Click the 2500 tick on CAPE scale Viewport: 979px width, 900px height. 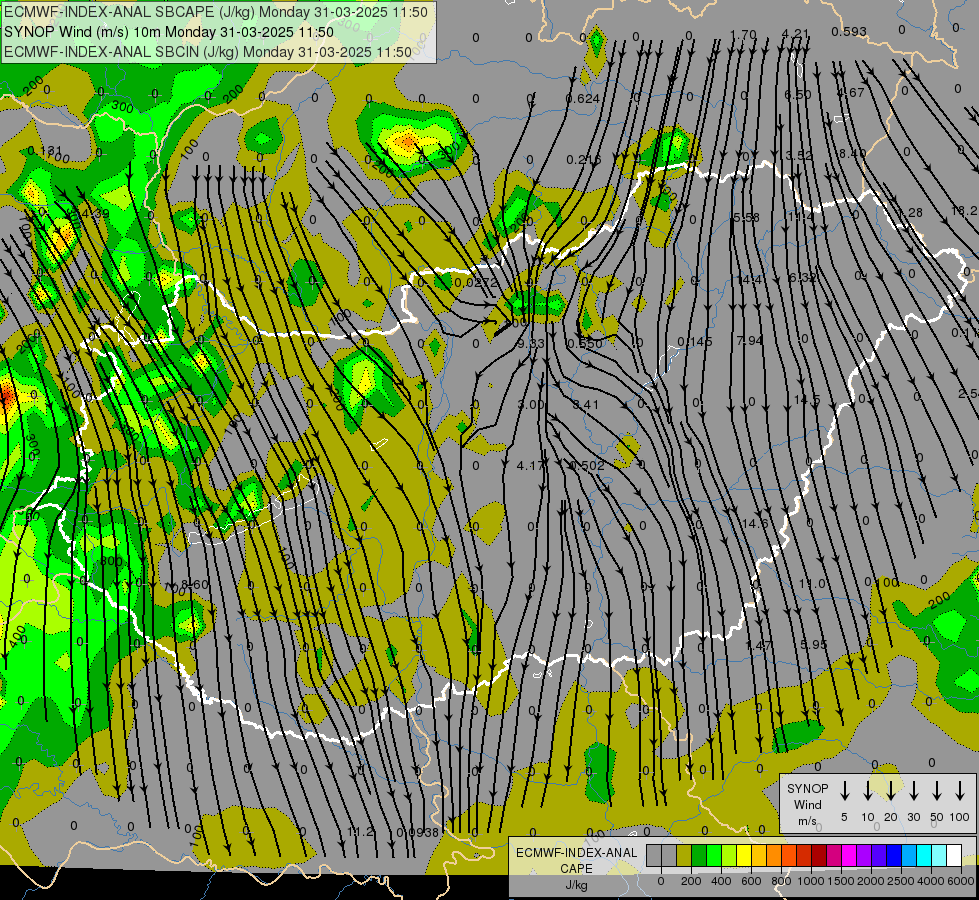(901, 881)
